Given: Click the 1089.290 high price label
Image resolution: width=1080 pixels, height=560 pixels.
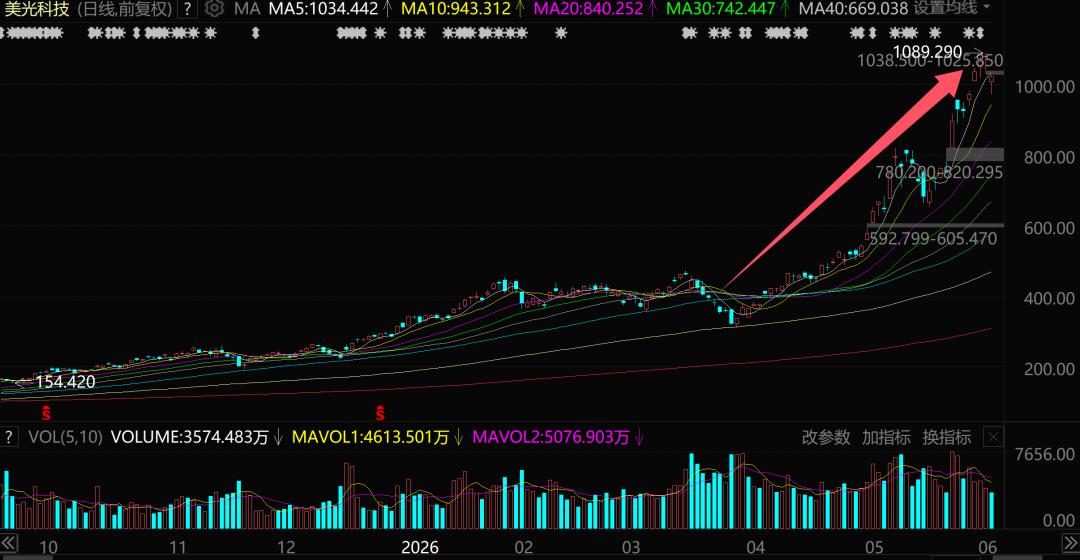Looking at the screenshot, I should pyautogui.click(x=927, y=52).
